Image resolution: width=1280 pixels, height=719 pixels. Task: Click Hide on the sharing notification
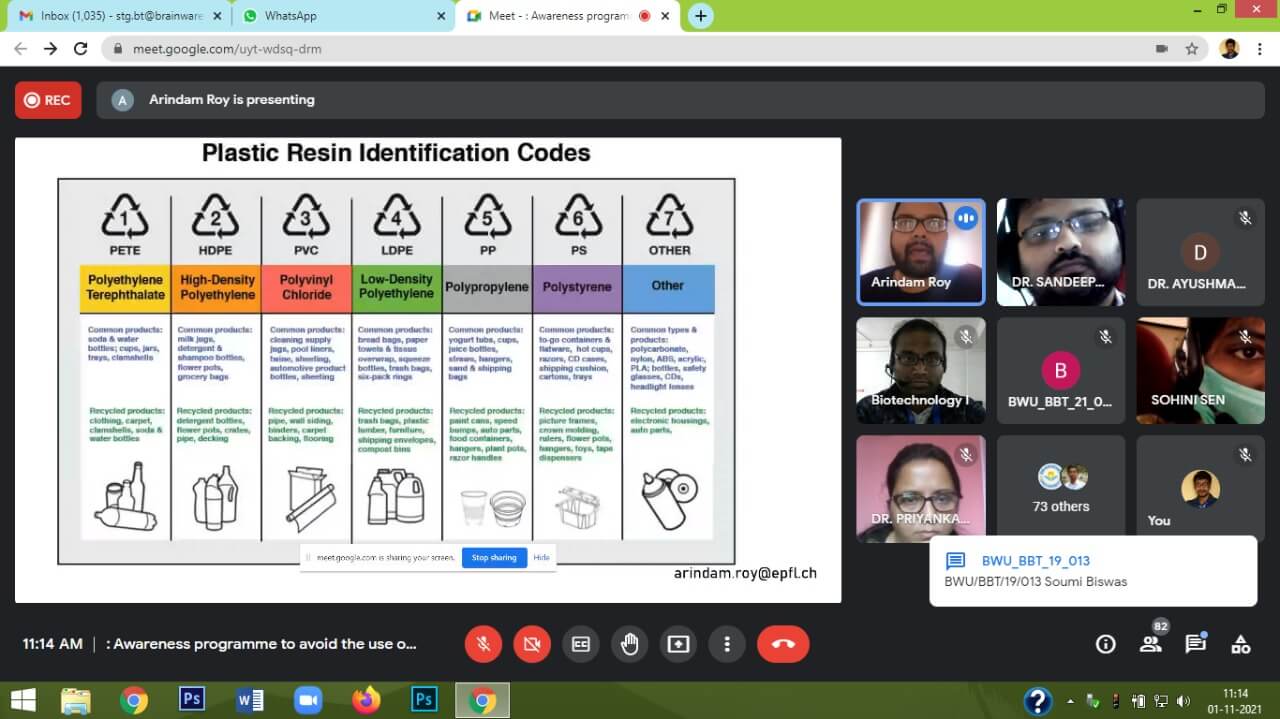[x=541, y=558]
